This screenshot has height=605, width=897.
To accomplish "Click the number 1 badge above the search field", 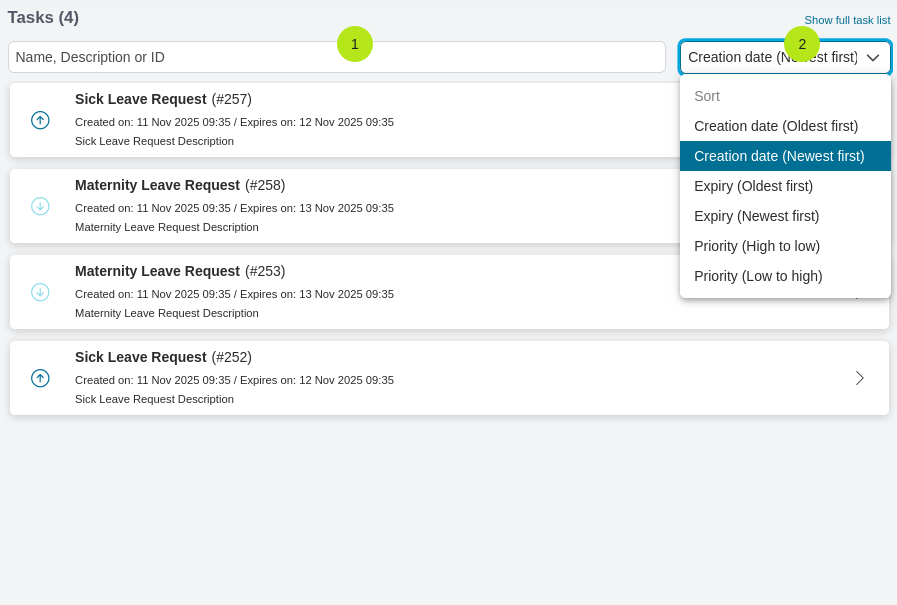I will [355, 44].
